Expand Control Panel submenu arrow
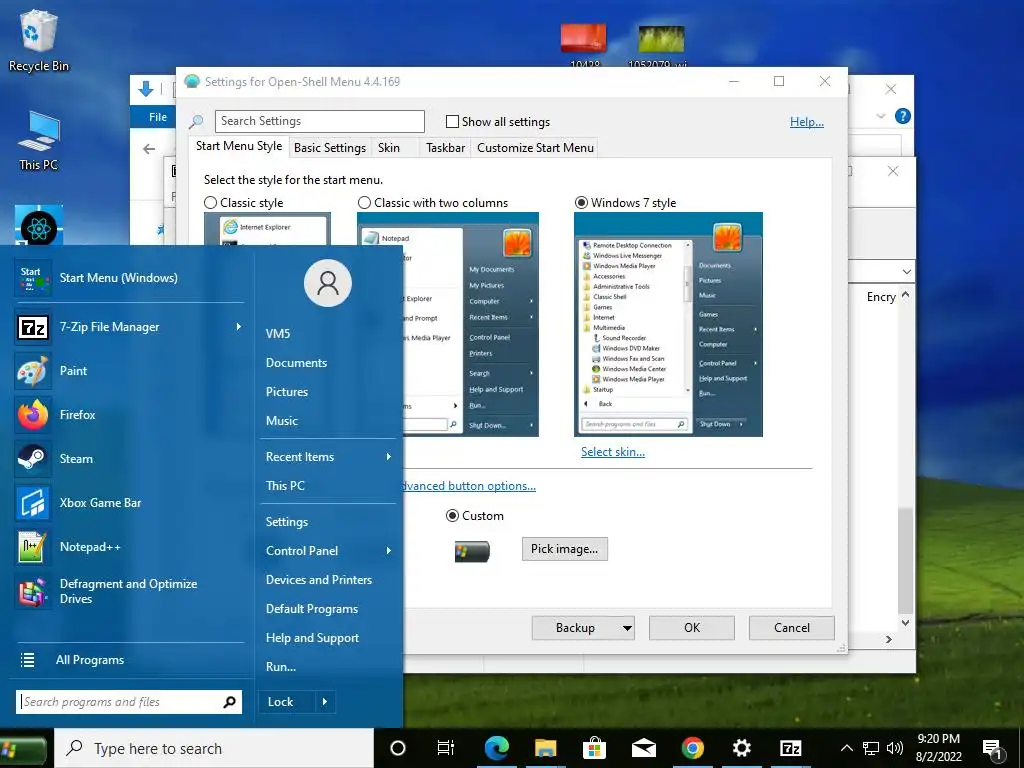1024x768 pixels. click(x=389, y=551)
